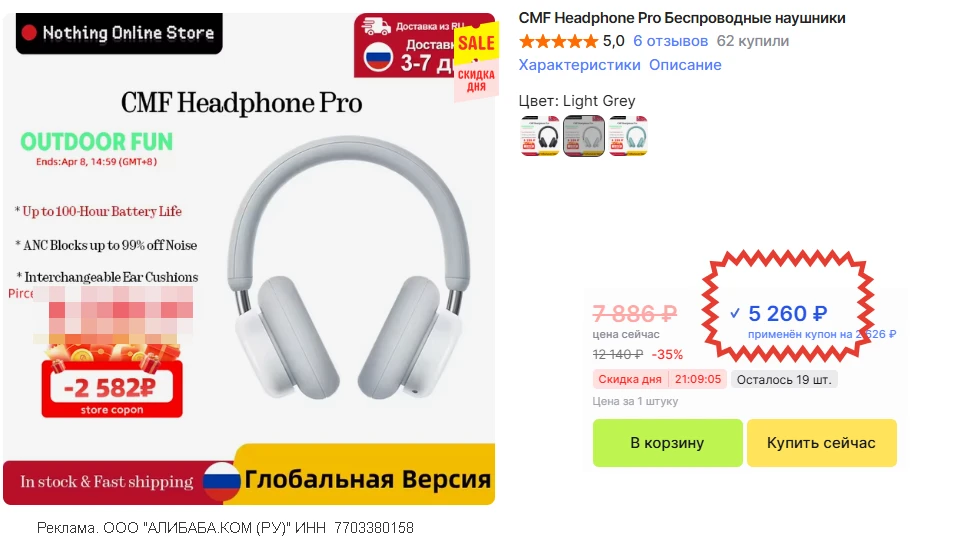Click the red dot Nothing store logo

point(29,33)
